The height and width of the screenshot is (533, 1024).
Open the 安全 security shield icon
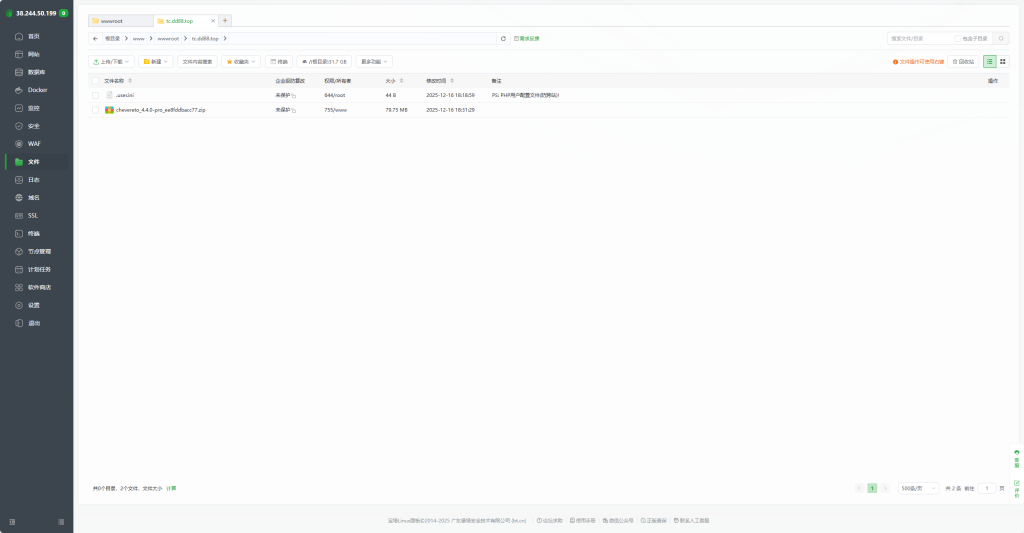click(19, 126)
